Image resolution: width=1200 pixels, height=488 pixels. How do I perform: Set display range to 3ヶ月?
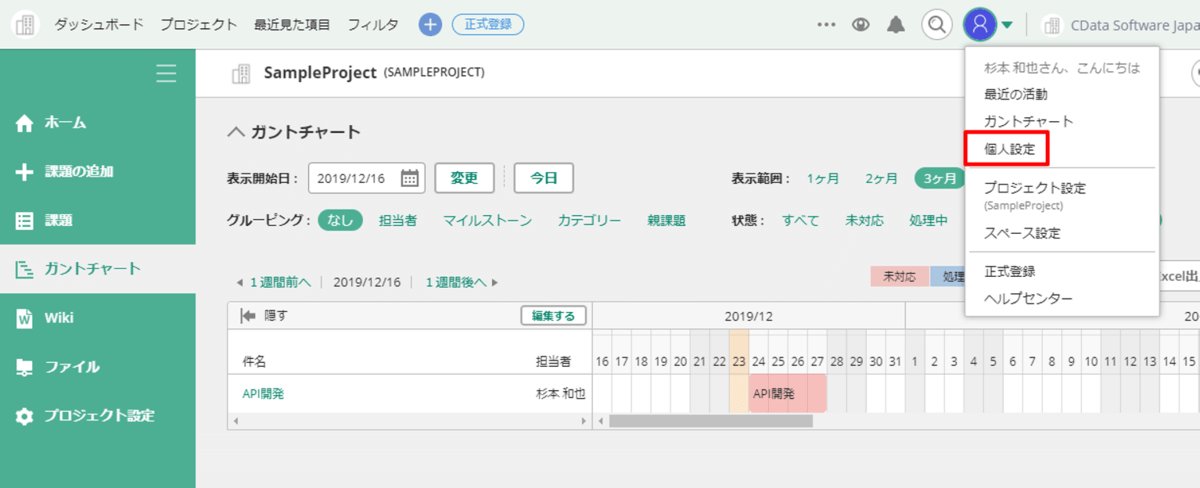(939, 178)
